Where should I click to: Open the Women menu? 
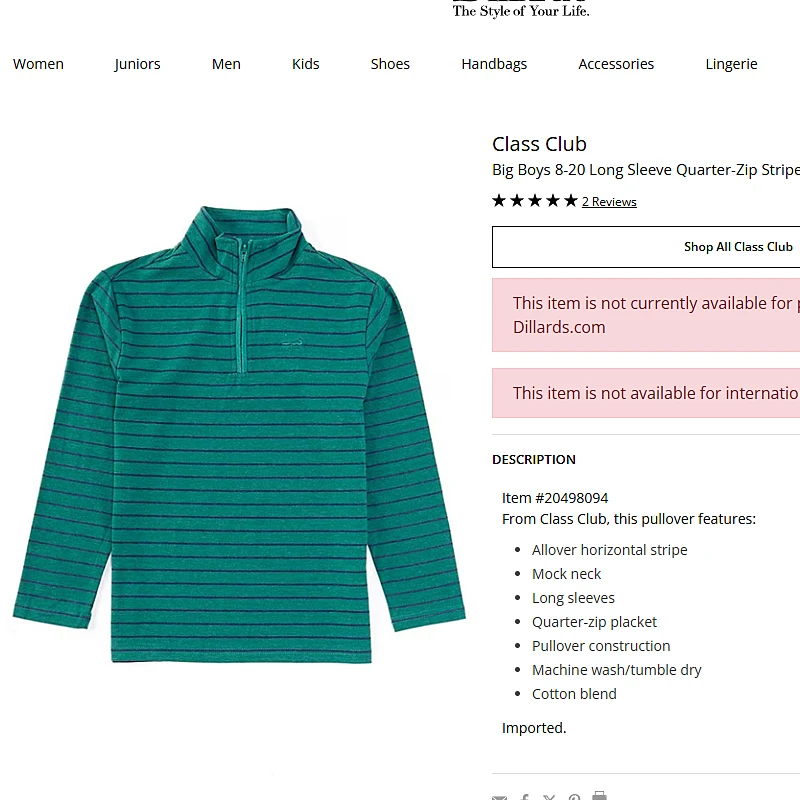38,64
